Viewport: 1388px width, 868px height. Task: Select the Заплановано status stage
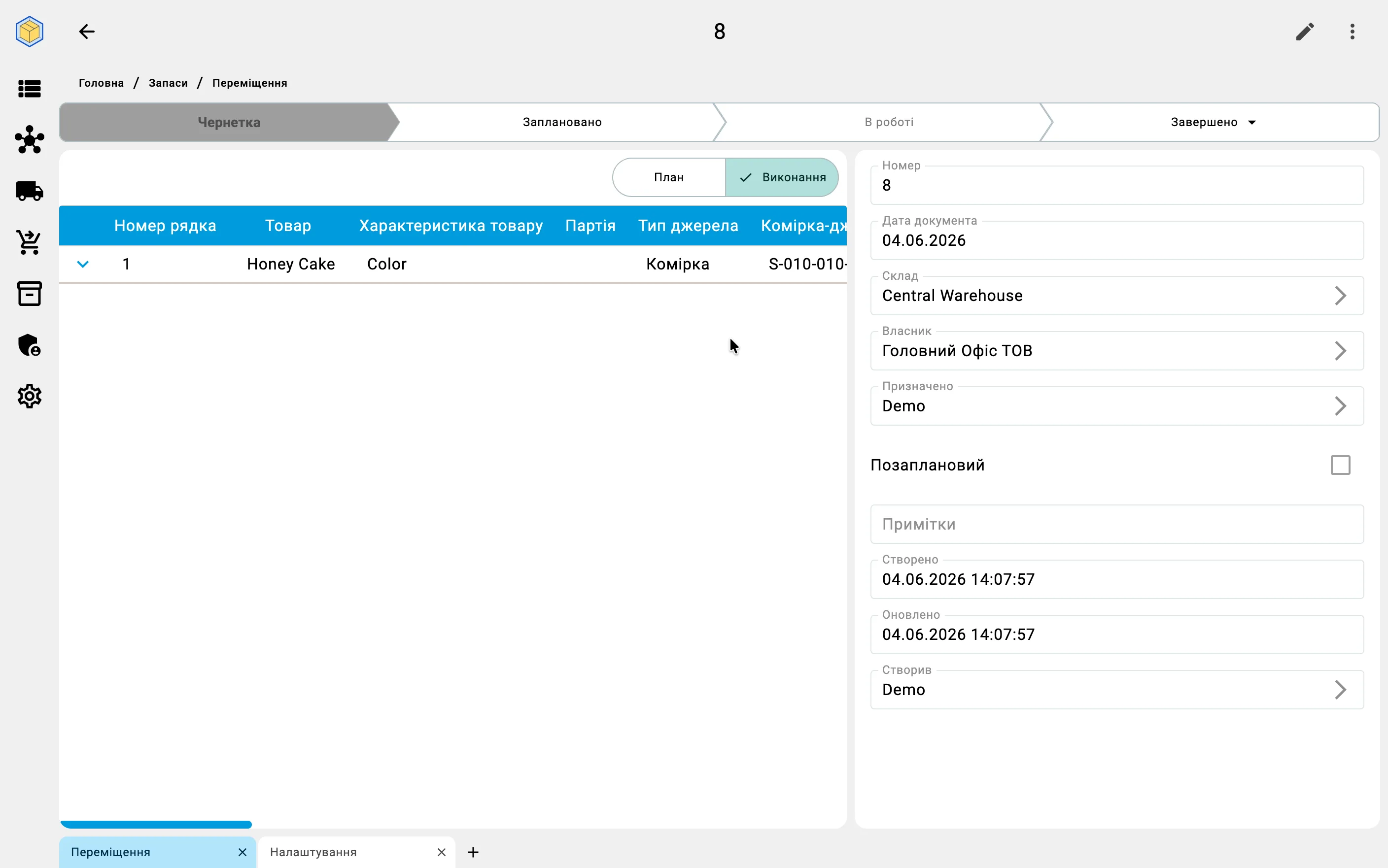[x=561, y=122]
